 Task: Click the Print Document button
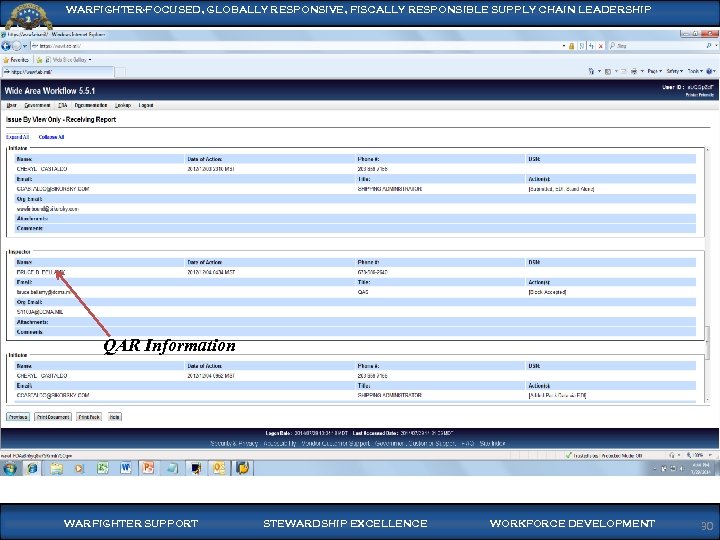[53, 417]
